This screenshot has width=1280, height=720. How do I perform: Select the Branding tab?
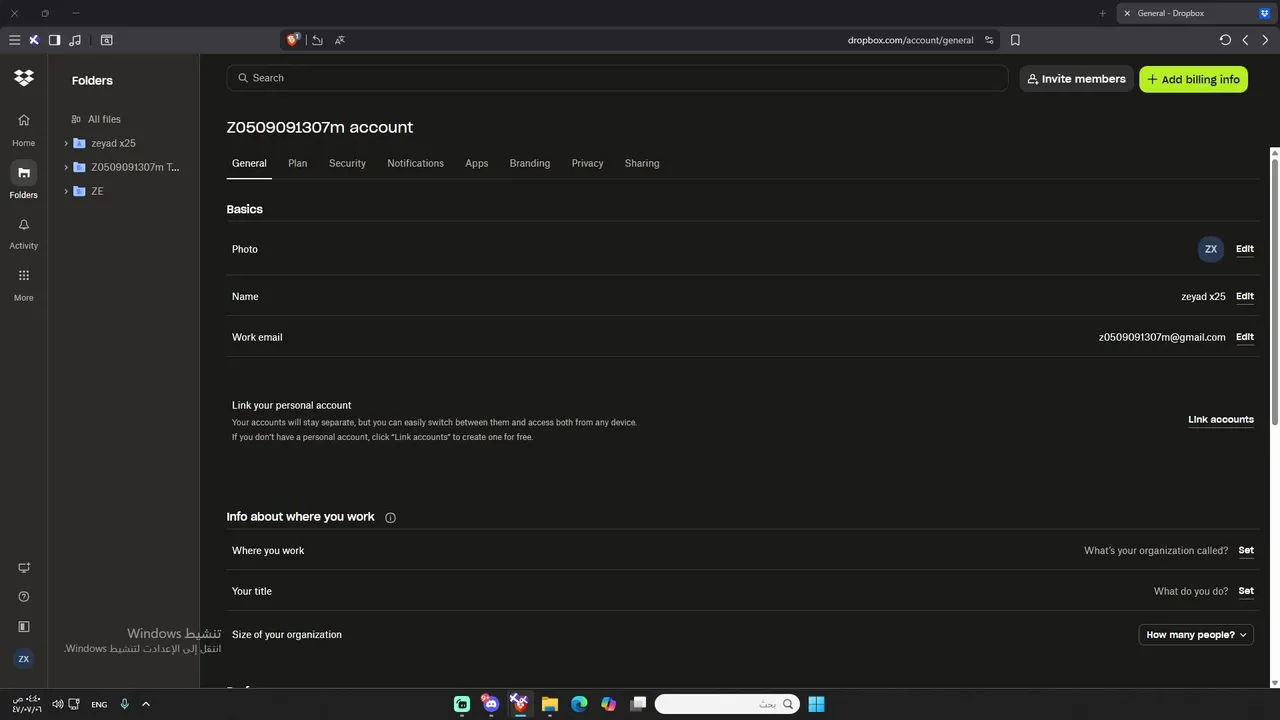530,163
